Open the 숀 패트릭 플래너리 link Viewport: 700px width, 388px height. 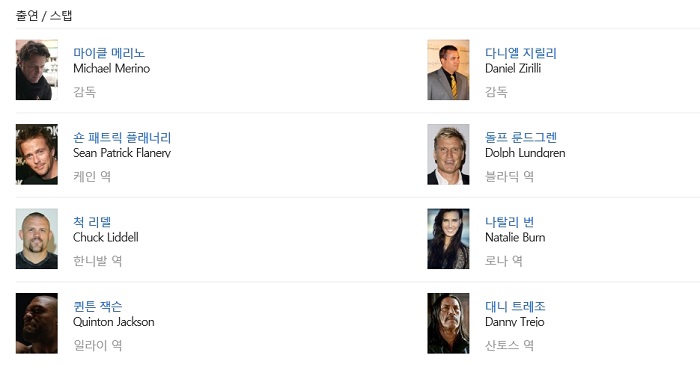122,138
